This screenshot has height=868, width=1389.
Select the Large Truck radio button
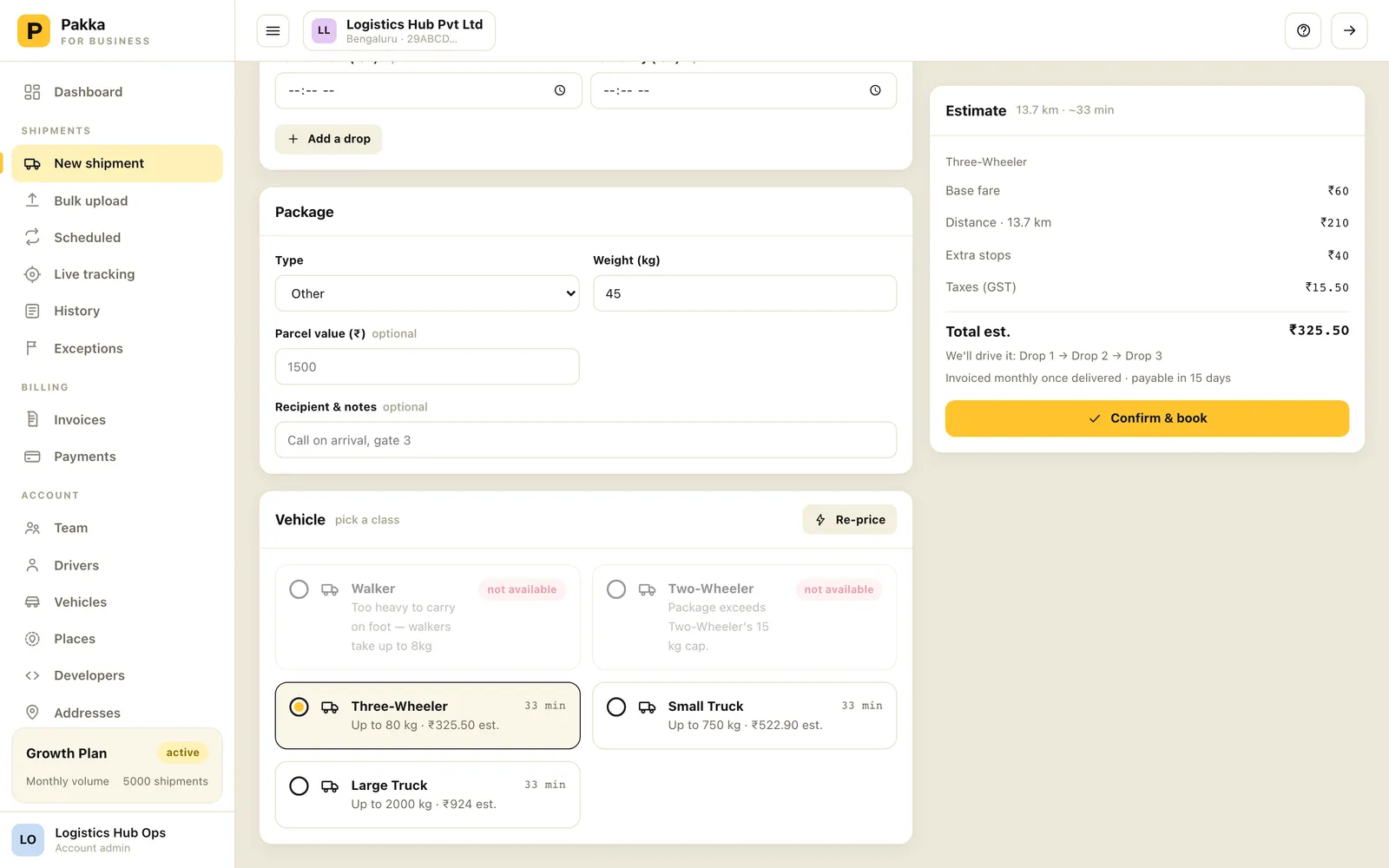pos(299,786)
